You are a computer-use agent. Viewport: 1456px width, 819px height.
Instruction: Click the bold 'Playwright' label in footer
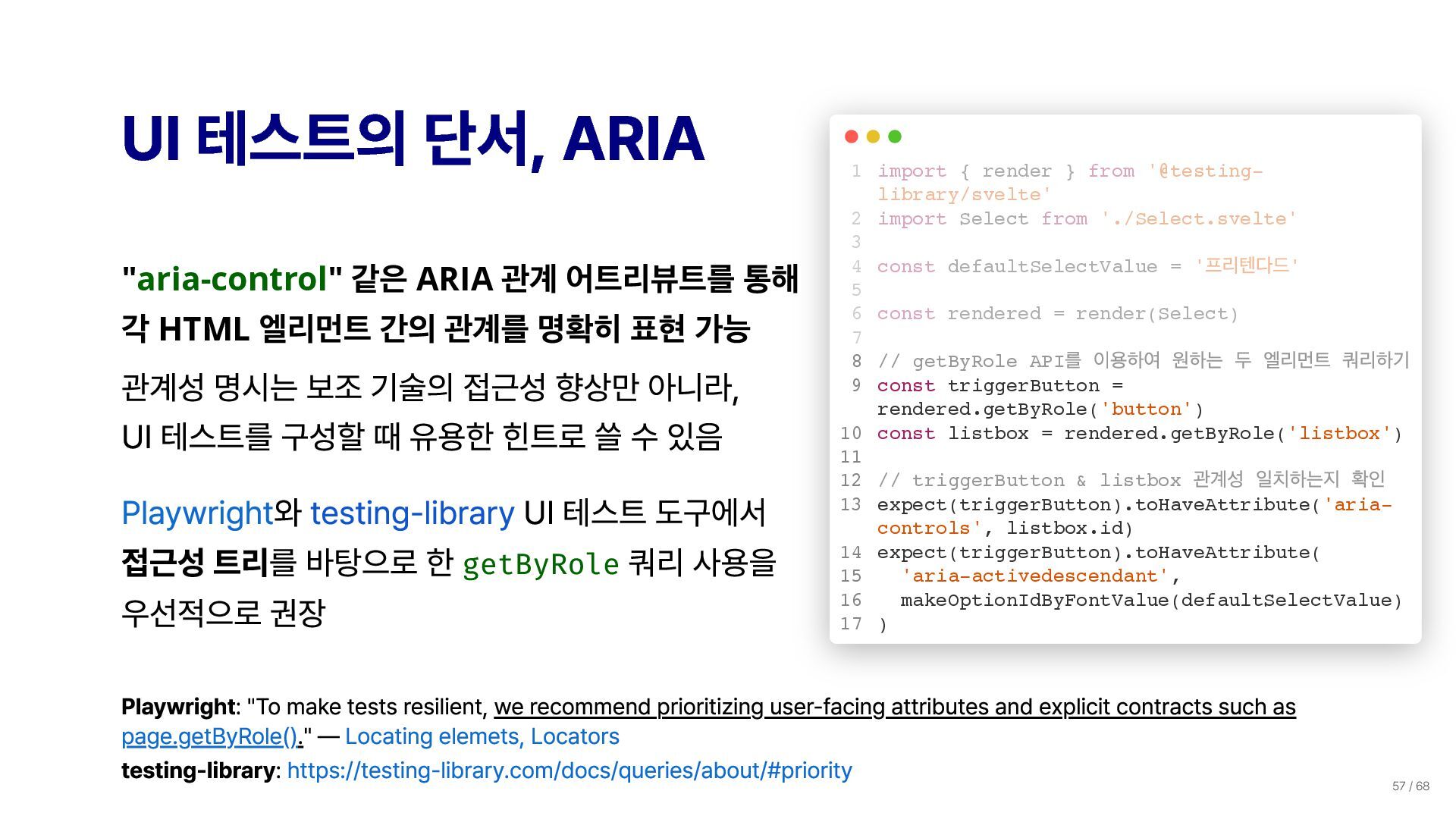click(x=178, y=707)
